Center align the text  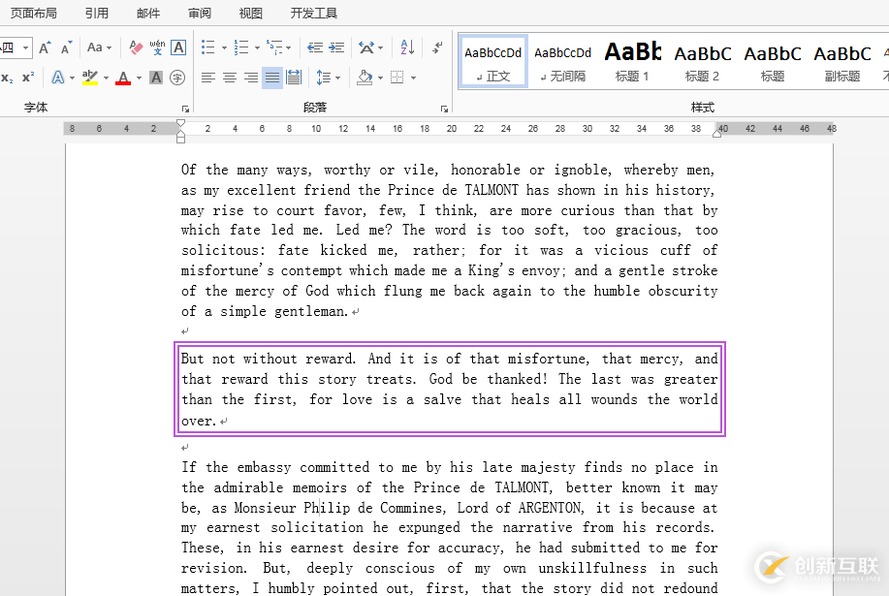[230, 78]
